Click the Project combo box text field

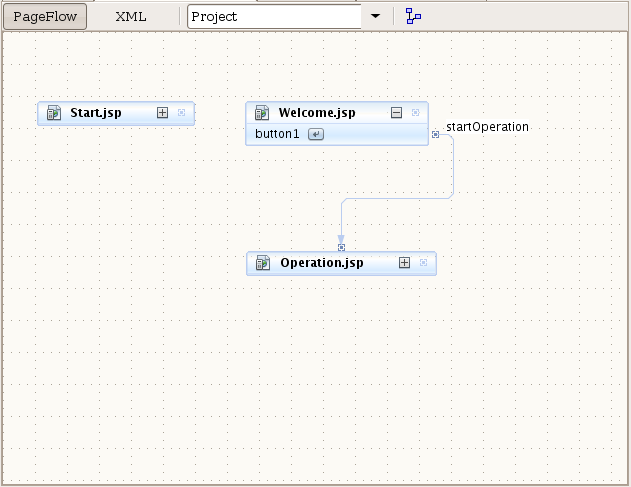click(274, 17)
